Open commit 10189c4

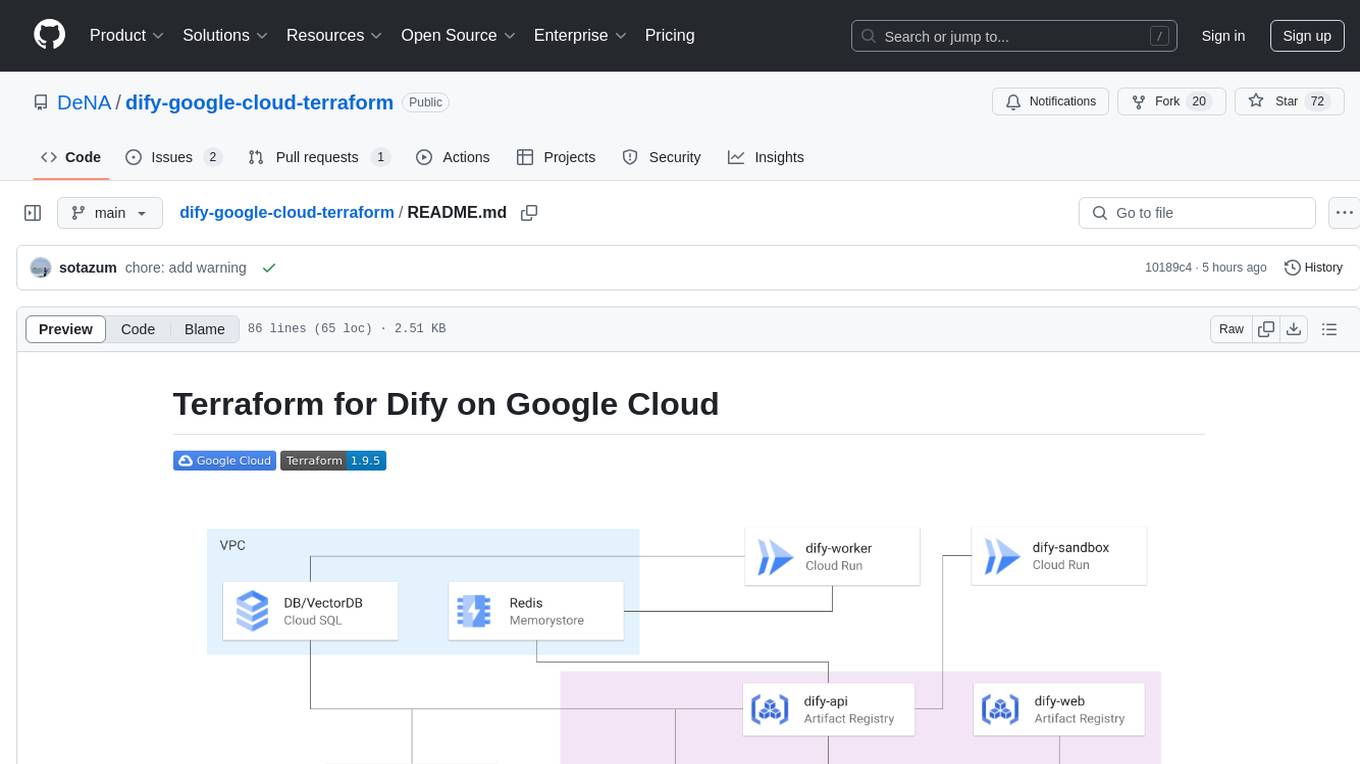(x=1168, y=268)
